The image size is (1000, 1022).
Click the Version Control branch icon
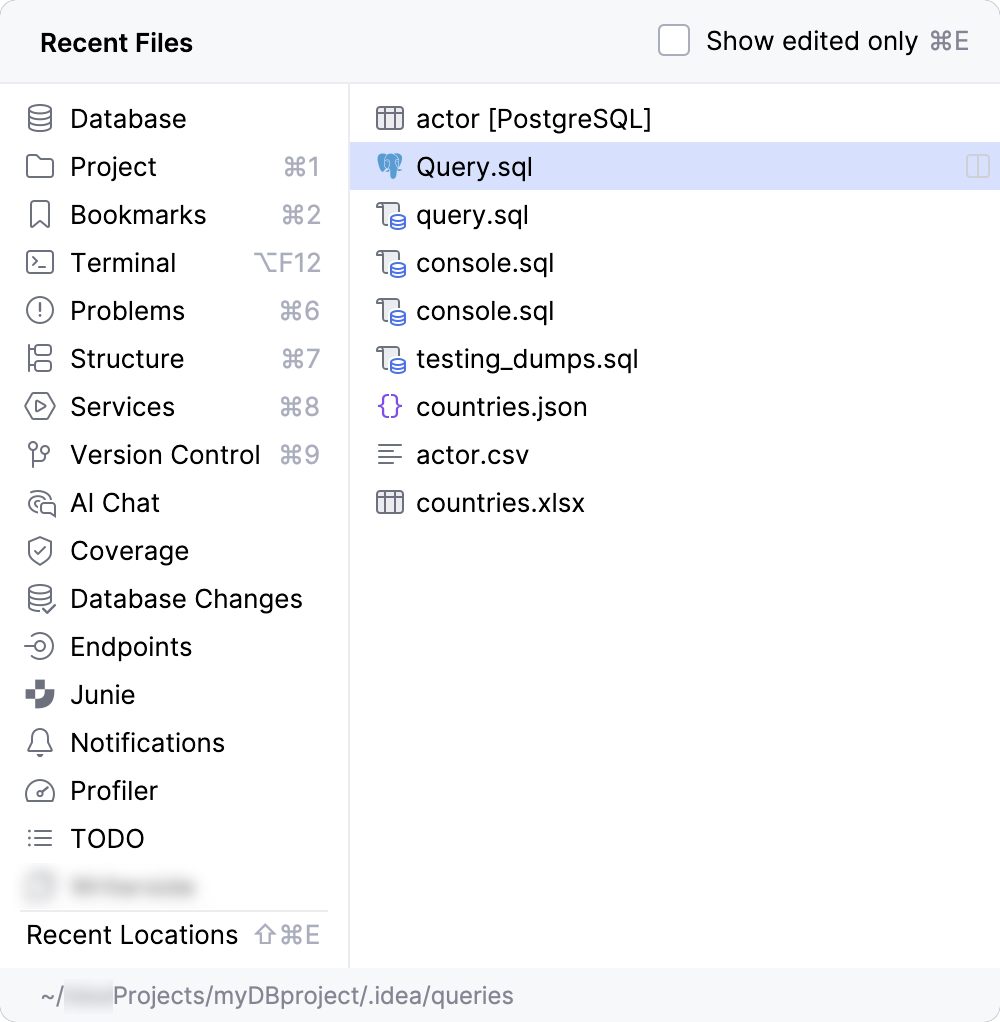click(40, 455)
